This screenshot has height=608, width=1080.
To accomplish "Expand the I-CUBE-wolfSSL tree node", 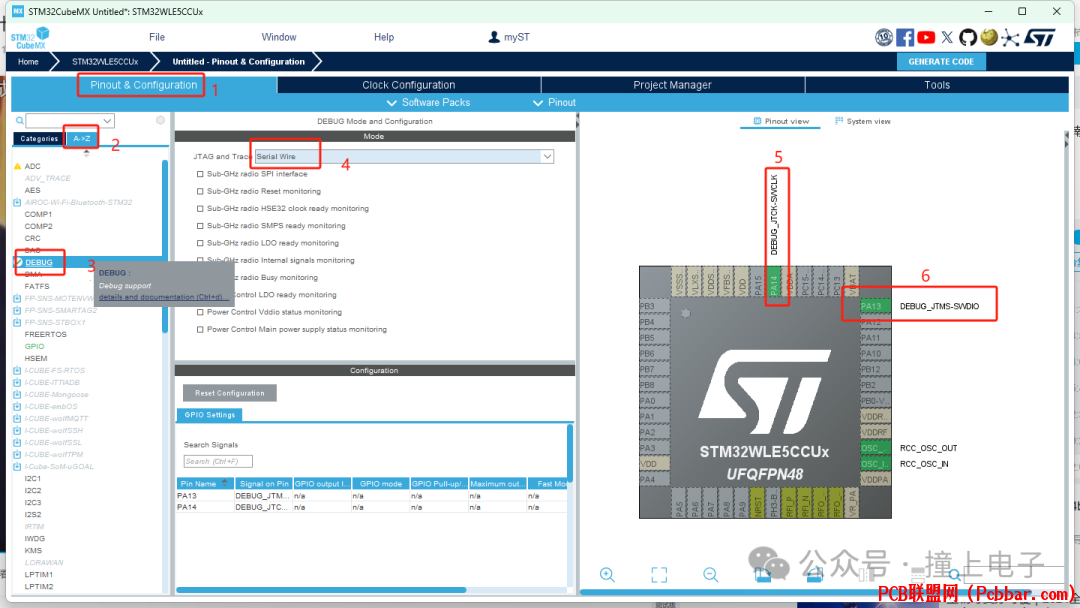I will (17, 443).
